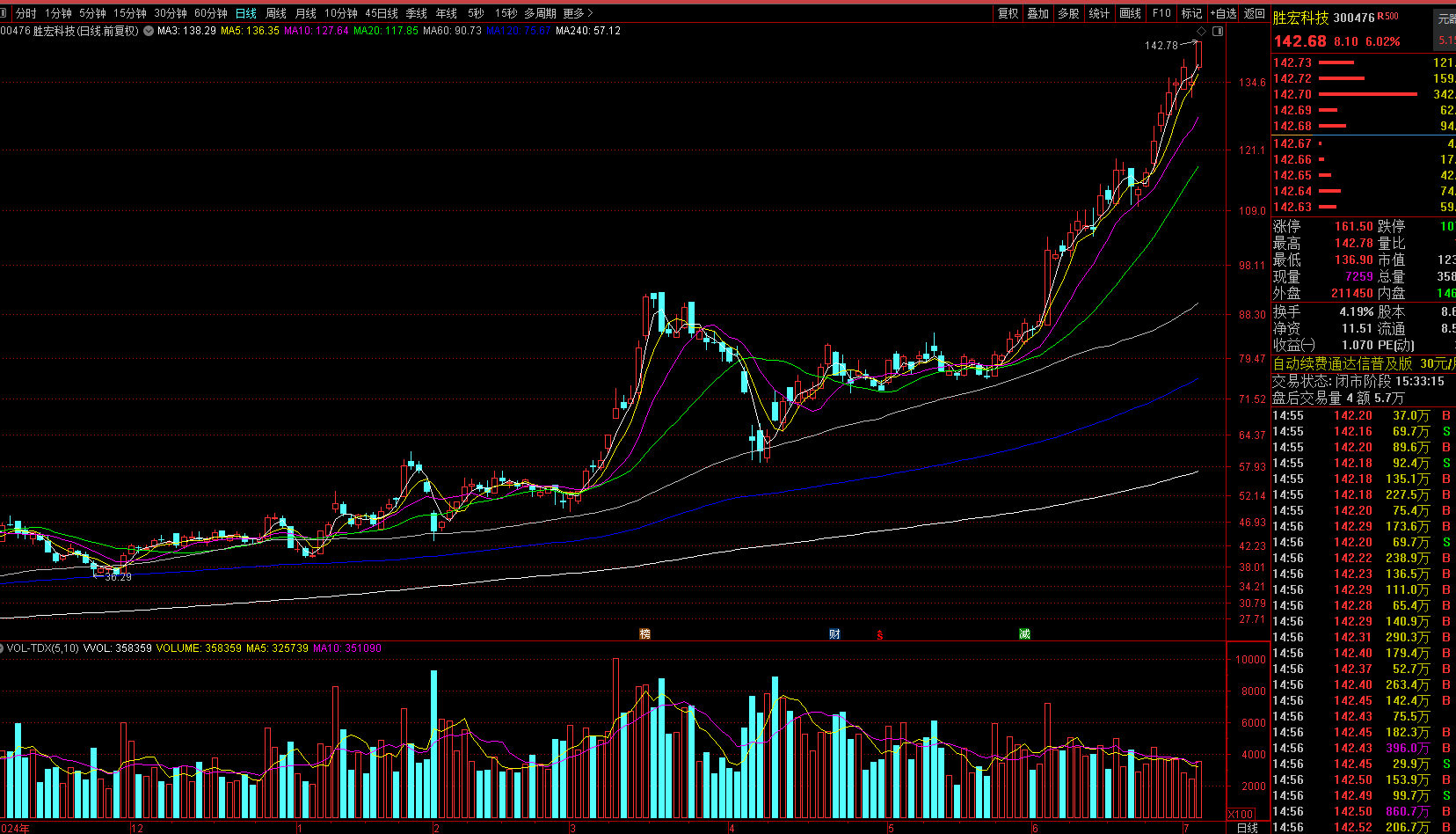The image size is (1456, 834).
Task: Click the 减 shareholder reduction marker
Action: [1024, 633]
